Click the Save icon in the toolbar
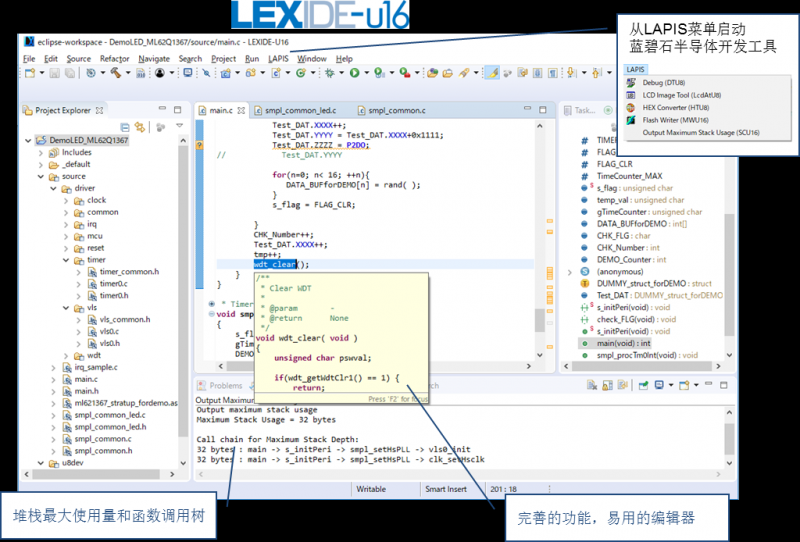The height and width of the screenshot is (542, 800). point(55,73)
